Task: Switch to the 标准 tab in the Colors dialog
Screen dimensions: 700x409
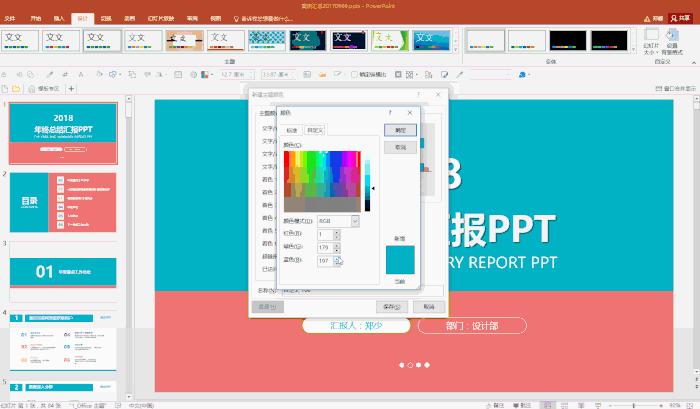Action: [292, 130]
